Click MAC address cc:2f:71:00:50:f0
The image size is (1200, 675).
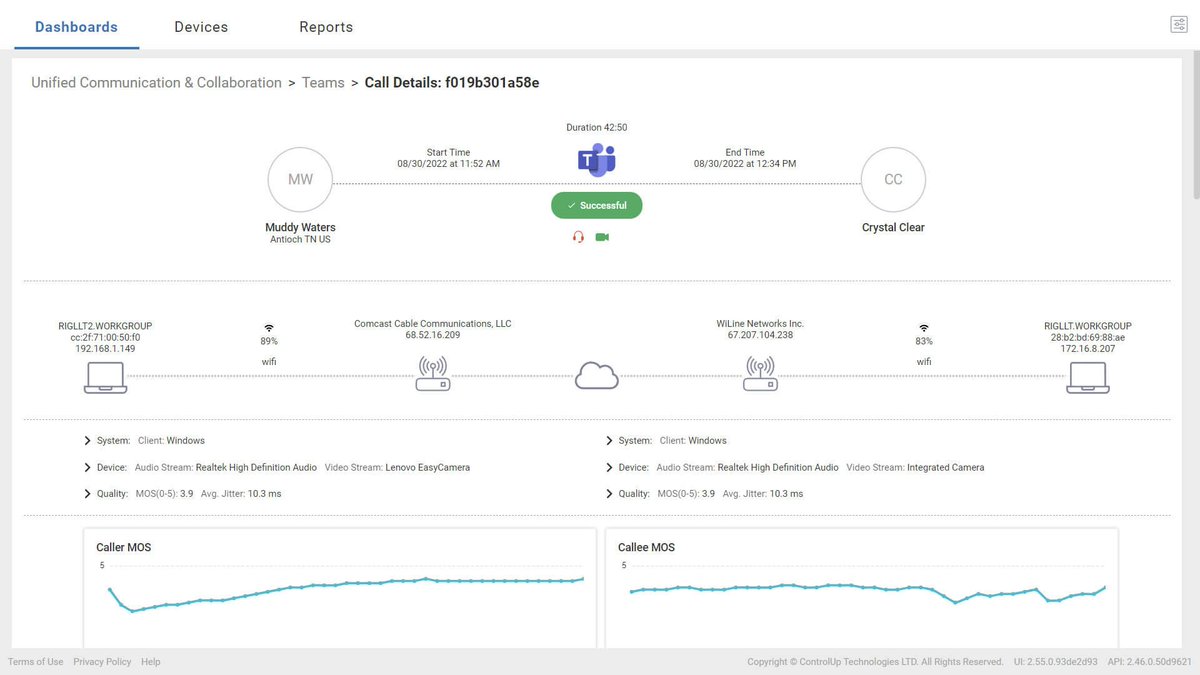pos(105,337)
